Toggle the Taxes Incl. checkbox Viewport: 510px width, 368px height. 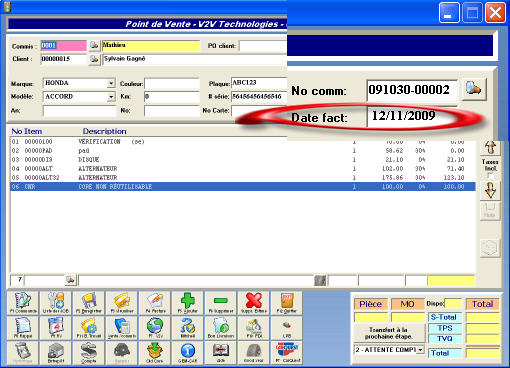[490, 176]
